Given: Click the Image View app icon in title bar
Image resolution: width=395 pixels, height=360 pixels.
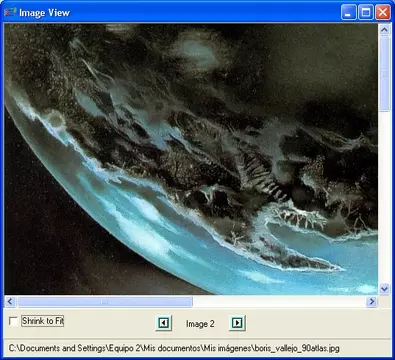Looking at the screenshot, I should point(10,13).
